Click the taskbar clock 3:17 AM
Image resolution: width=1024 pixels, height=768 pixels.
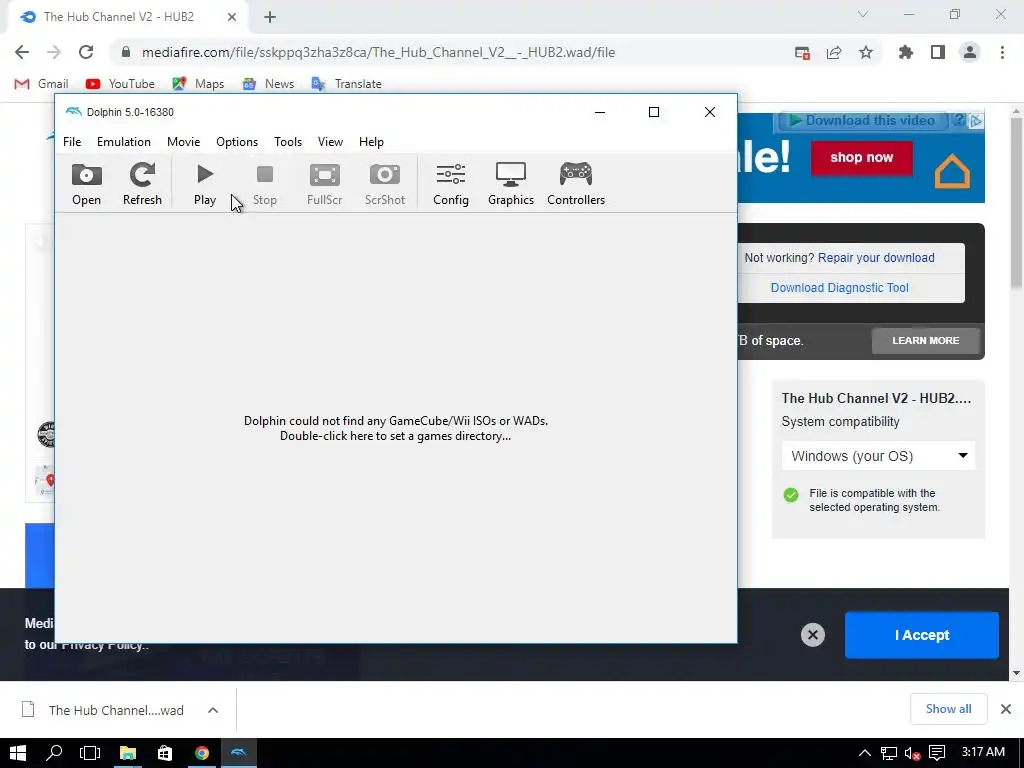point(983,752)
